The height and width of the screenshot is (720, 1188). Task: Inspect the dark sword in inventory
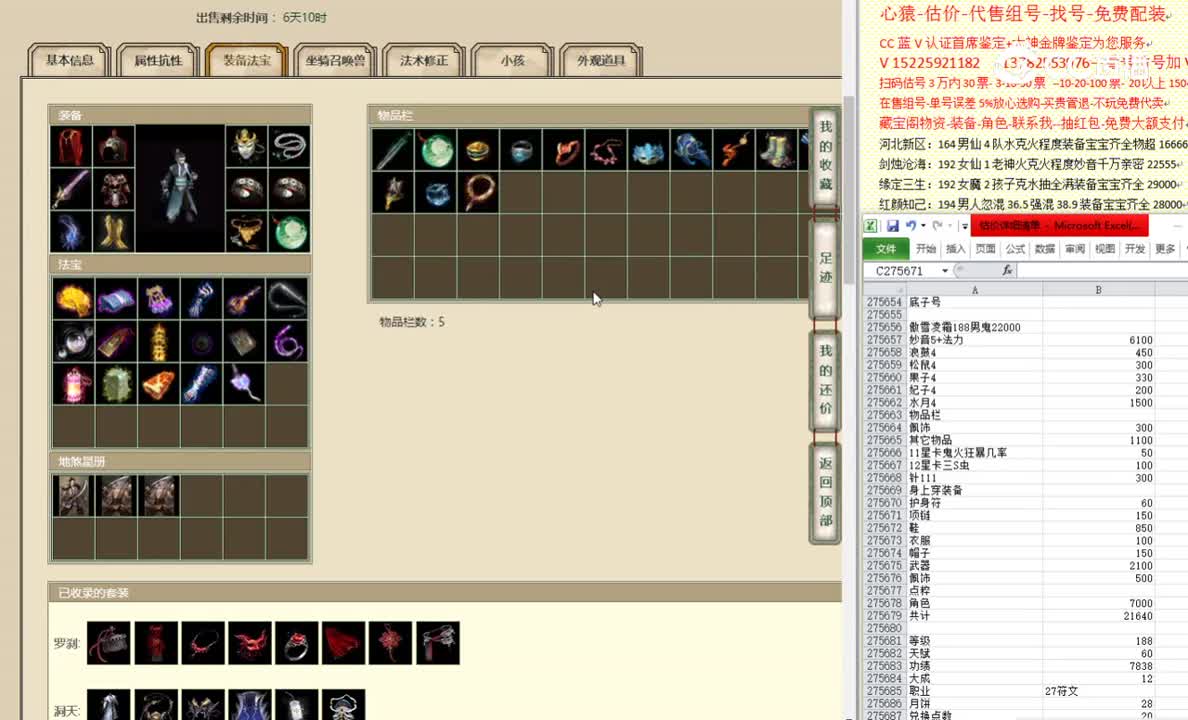tap(393, 149)
